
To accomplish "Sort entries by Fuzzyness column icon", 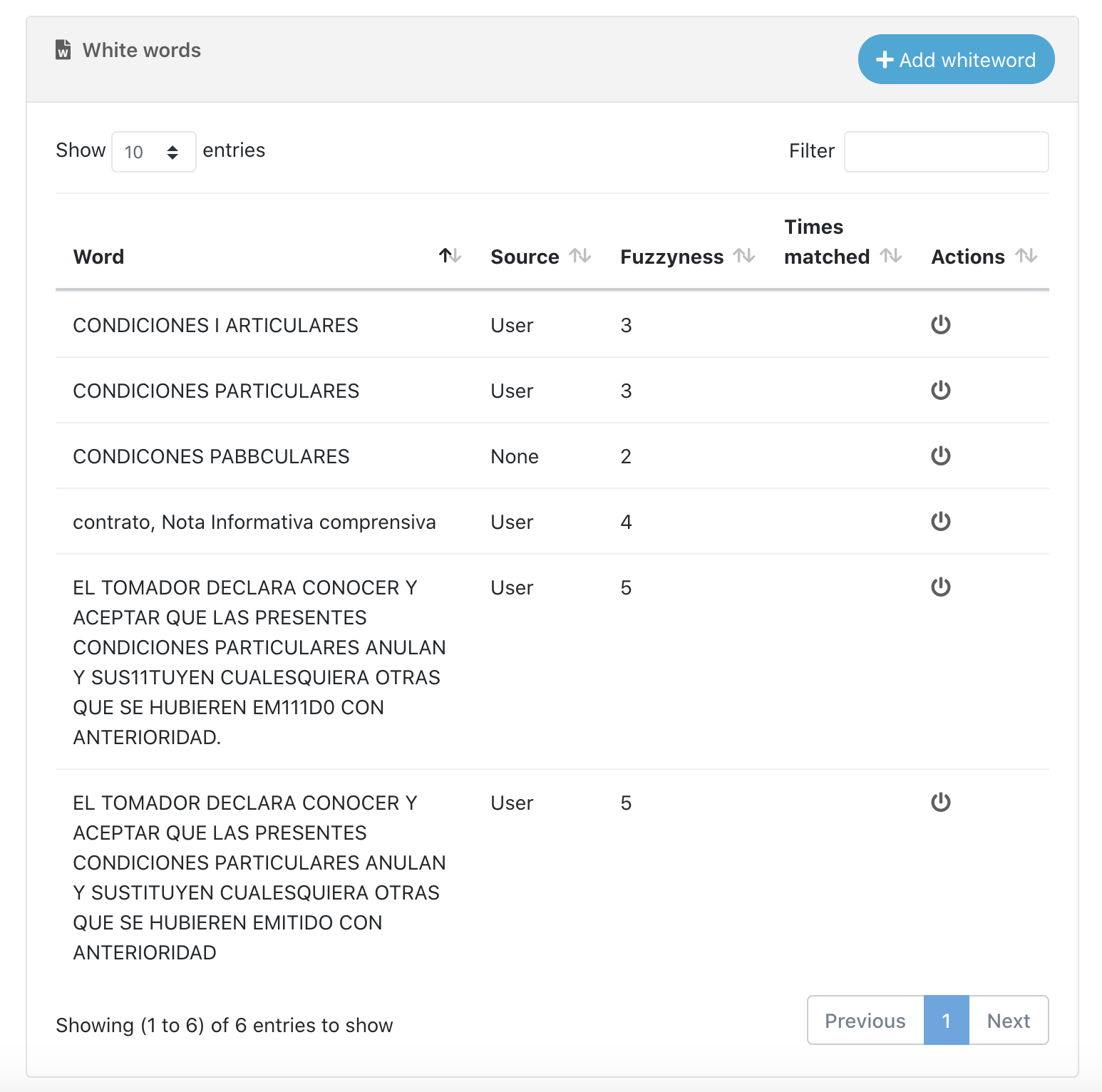I will click(746, 256).
